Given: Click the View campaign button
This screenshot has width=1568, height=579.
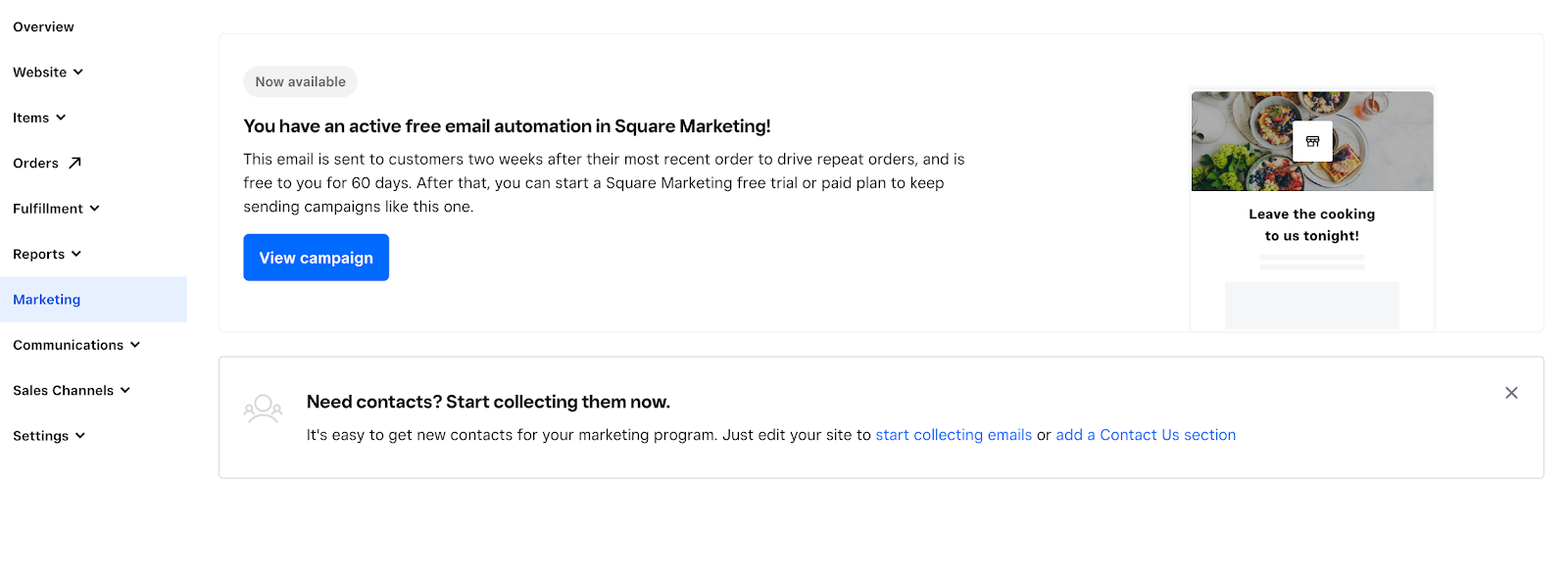Looking at the screenshot, I should (x=316, y=258).
